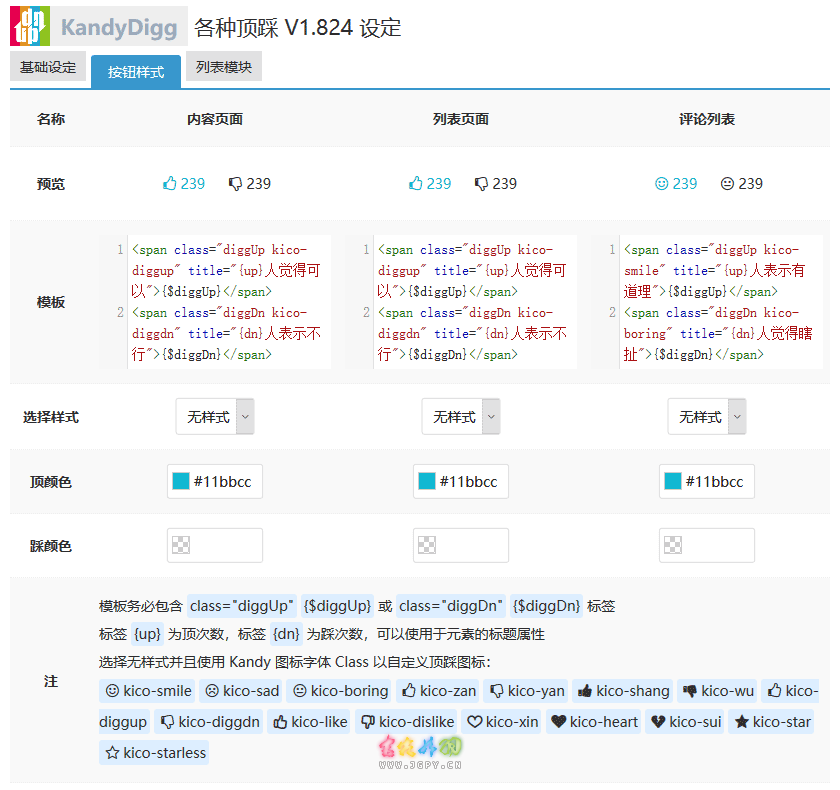
Task: Click the kico-xin heart outline tag
Action: pyautogui.click(x=501, y=722)
